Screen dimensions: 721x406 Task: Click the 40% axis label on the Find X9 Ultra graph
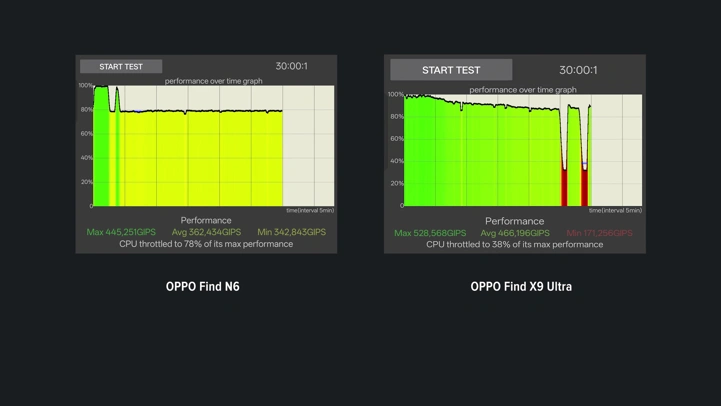point(397,161)
